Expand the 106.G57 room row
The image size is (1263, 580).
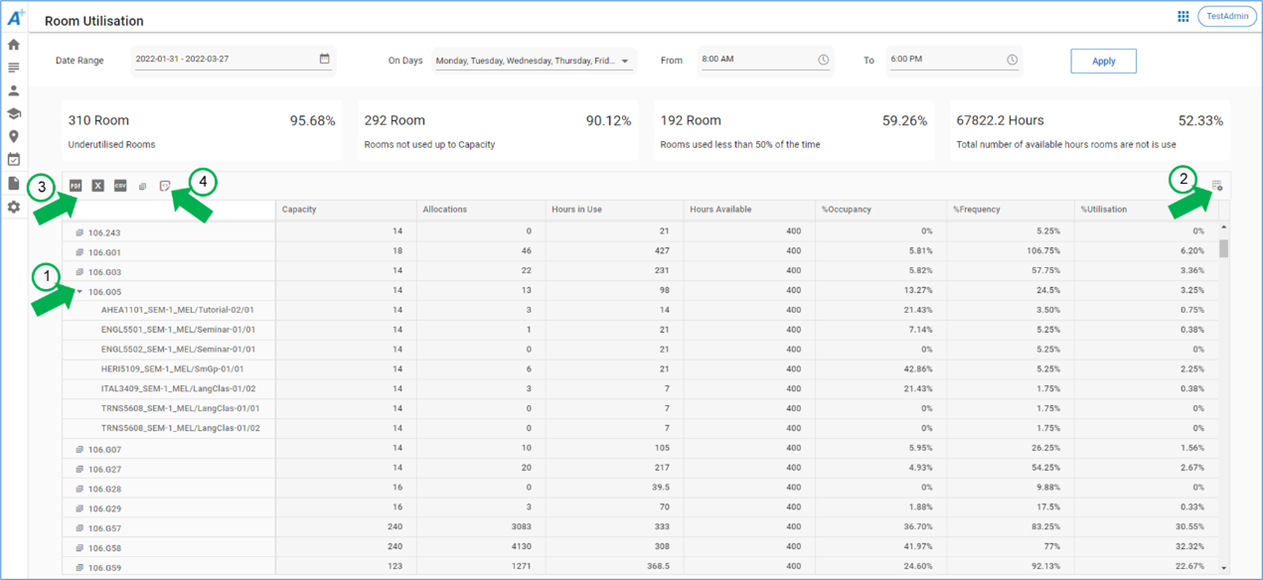click(x=80, y=528)
